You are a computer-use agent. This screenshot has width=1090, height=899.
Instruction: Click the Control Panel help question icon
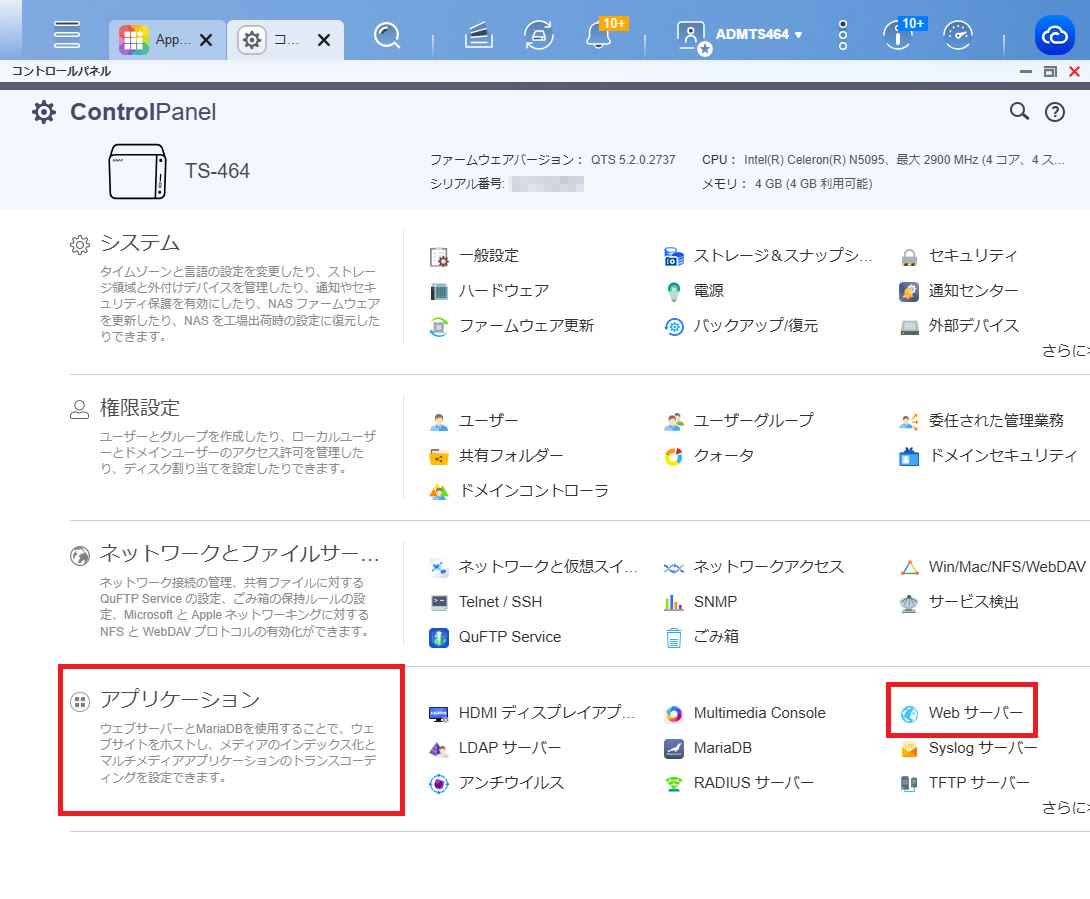coord(1054,112)
